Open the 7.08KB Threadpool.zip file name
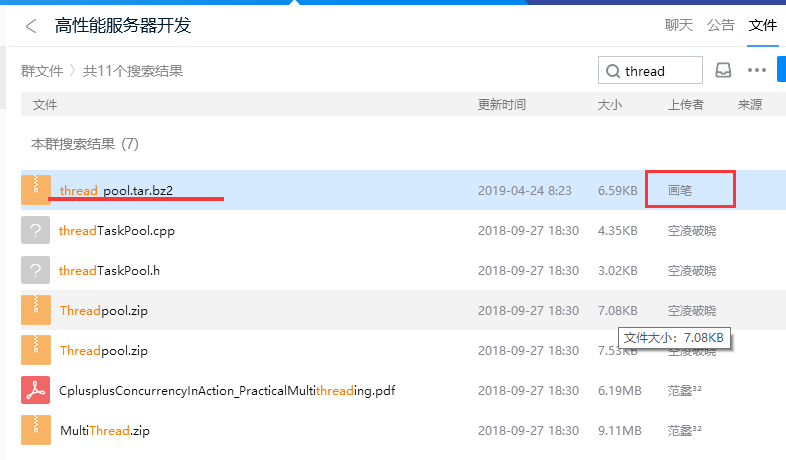The image size is (786, 460). tap(104, 311)
